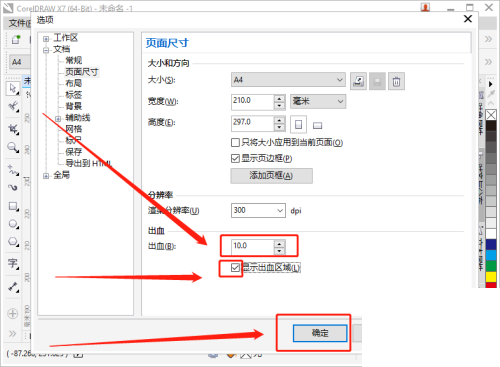Expand toolbar overflow chevron at top right

488,39
